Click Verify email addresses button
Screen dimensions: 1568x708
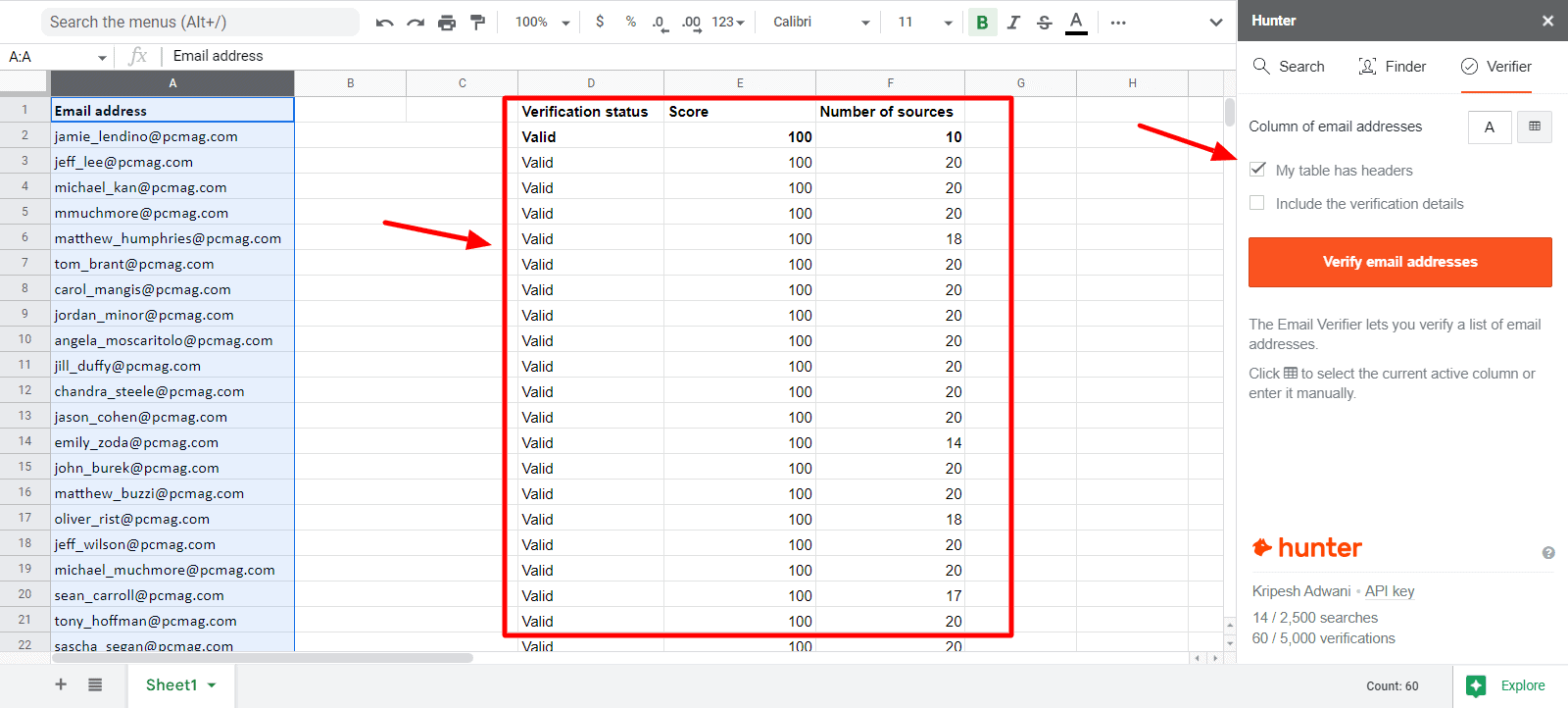click(x=1399, y=262)
